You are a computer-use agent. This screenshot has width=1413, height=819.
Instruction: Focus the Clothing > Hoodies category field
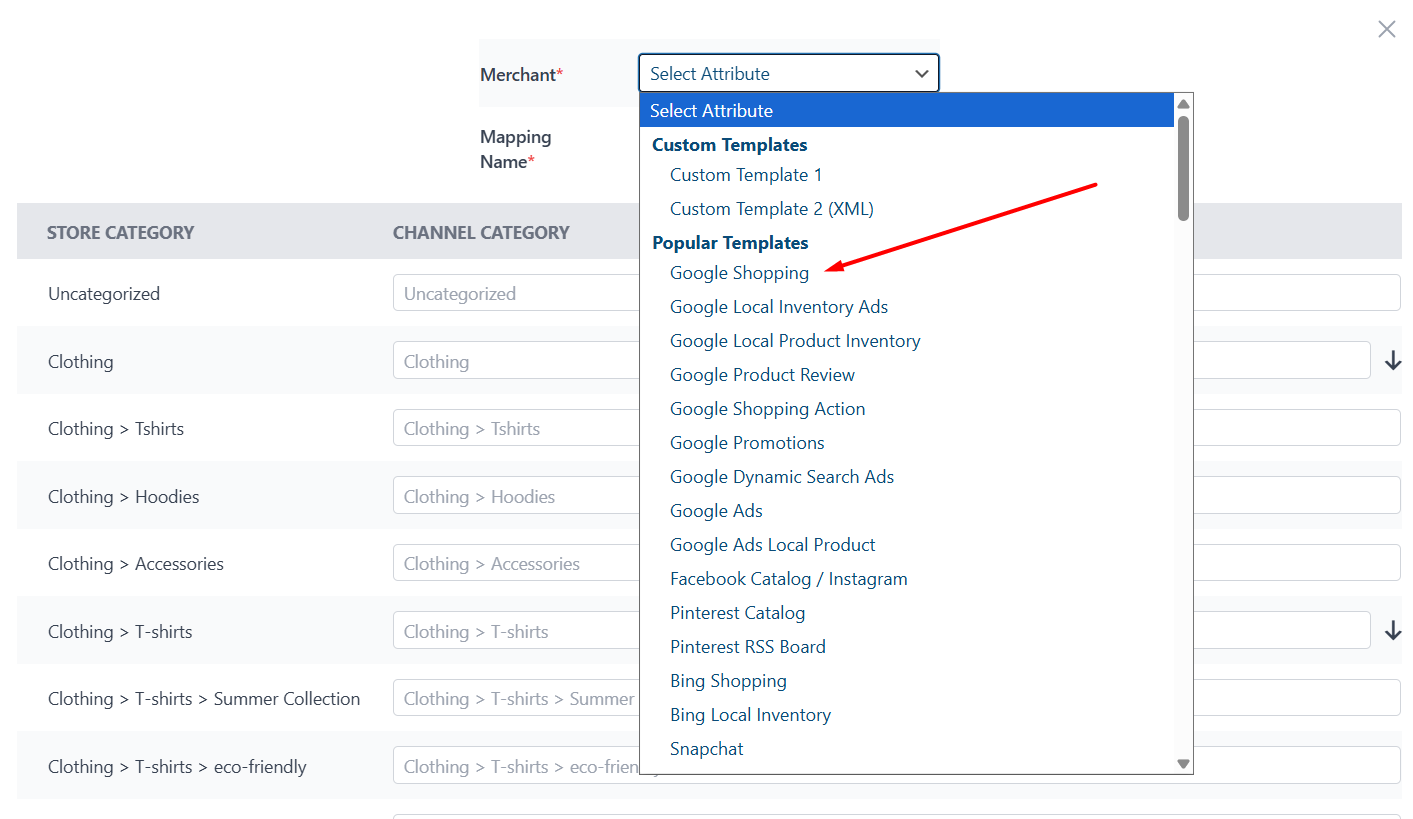coord(896,496)
